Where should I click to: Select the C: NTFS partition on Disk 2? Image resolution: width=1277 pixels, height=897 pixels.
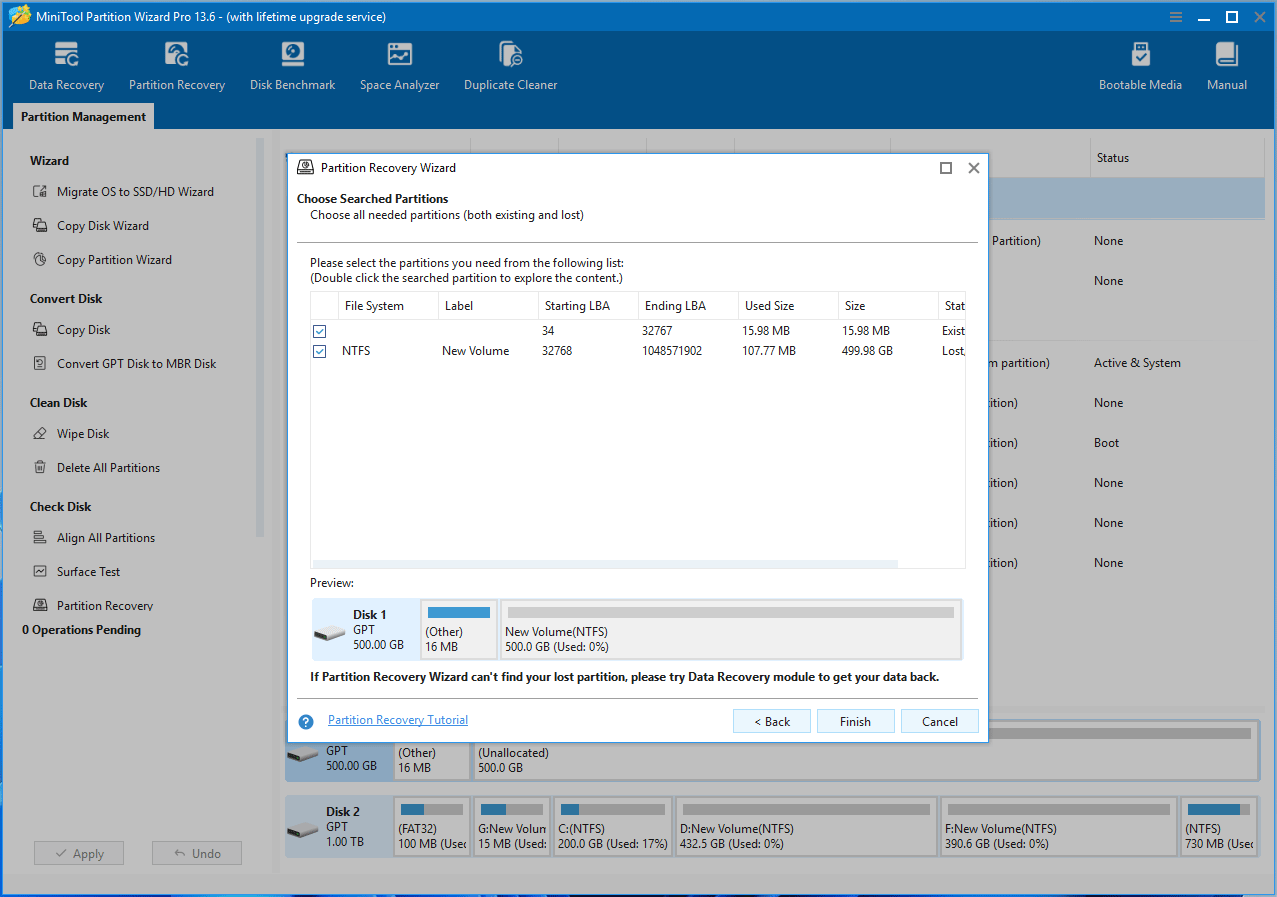[612, 826]
